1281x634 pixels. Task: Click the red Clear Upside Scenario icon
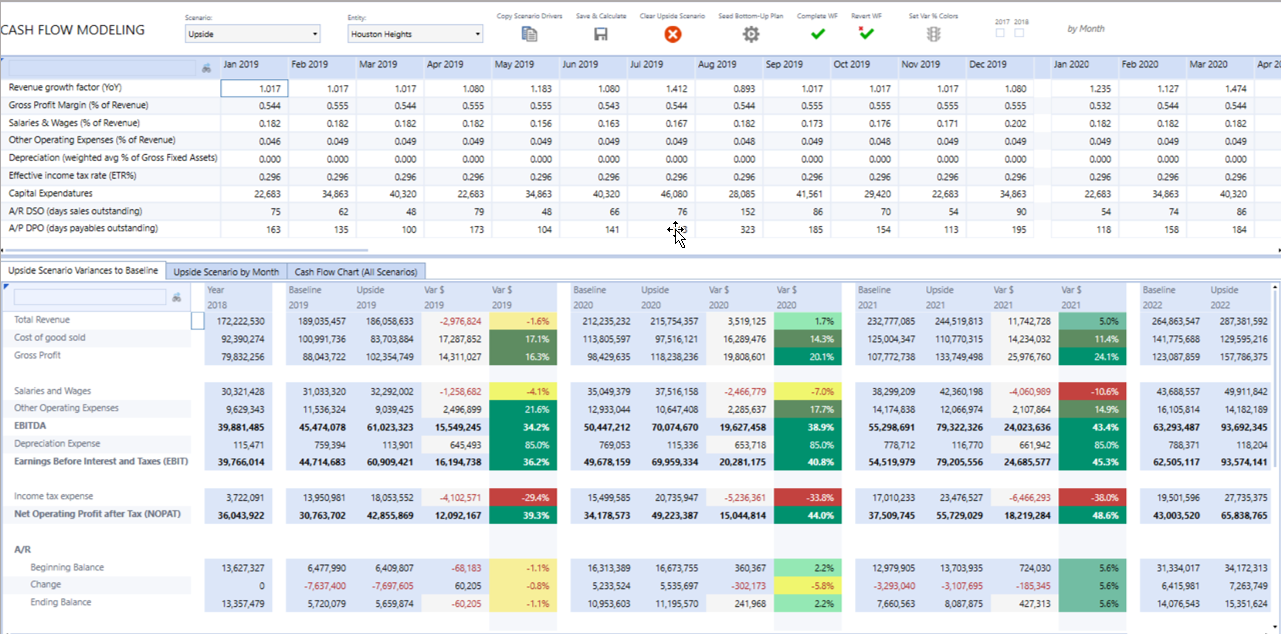673,35
